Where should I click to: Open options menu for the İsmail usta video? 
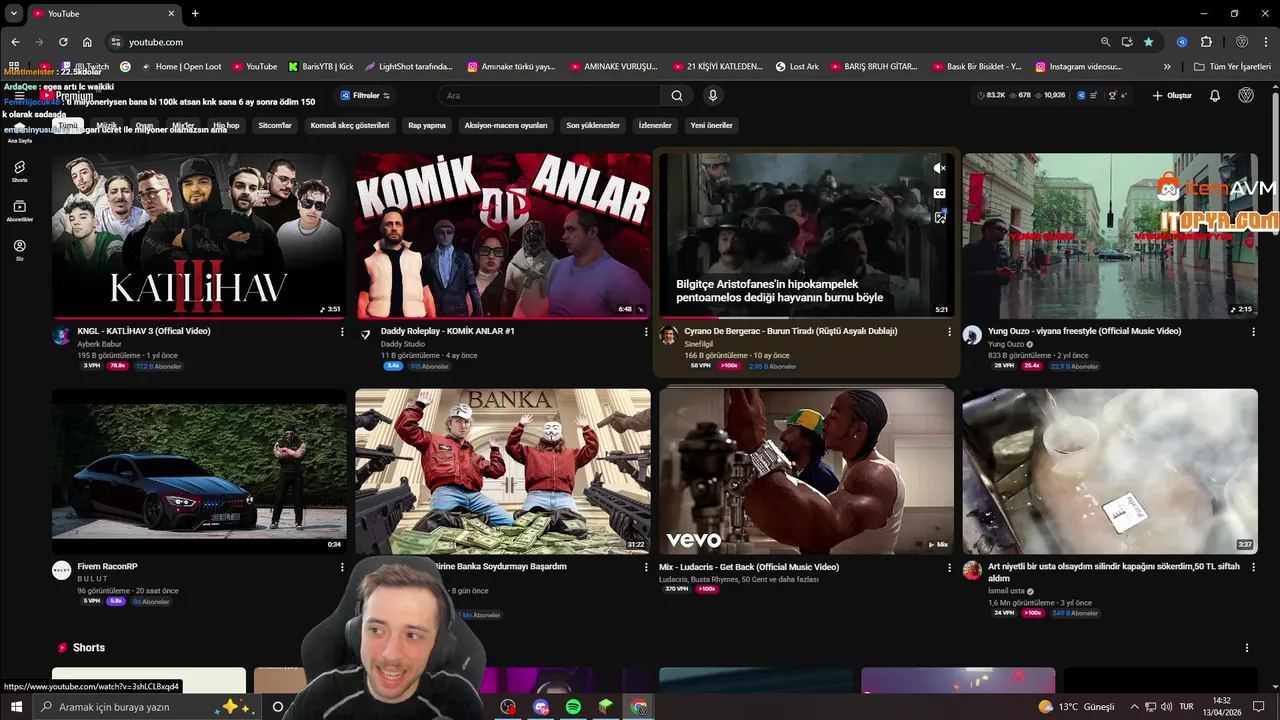1253,567
